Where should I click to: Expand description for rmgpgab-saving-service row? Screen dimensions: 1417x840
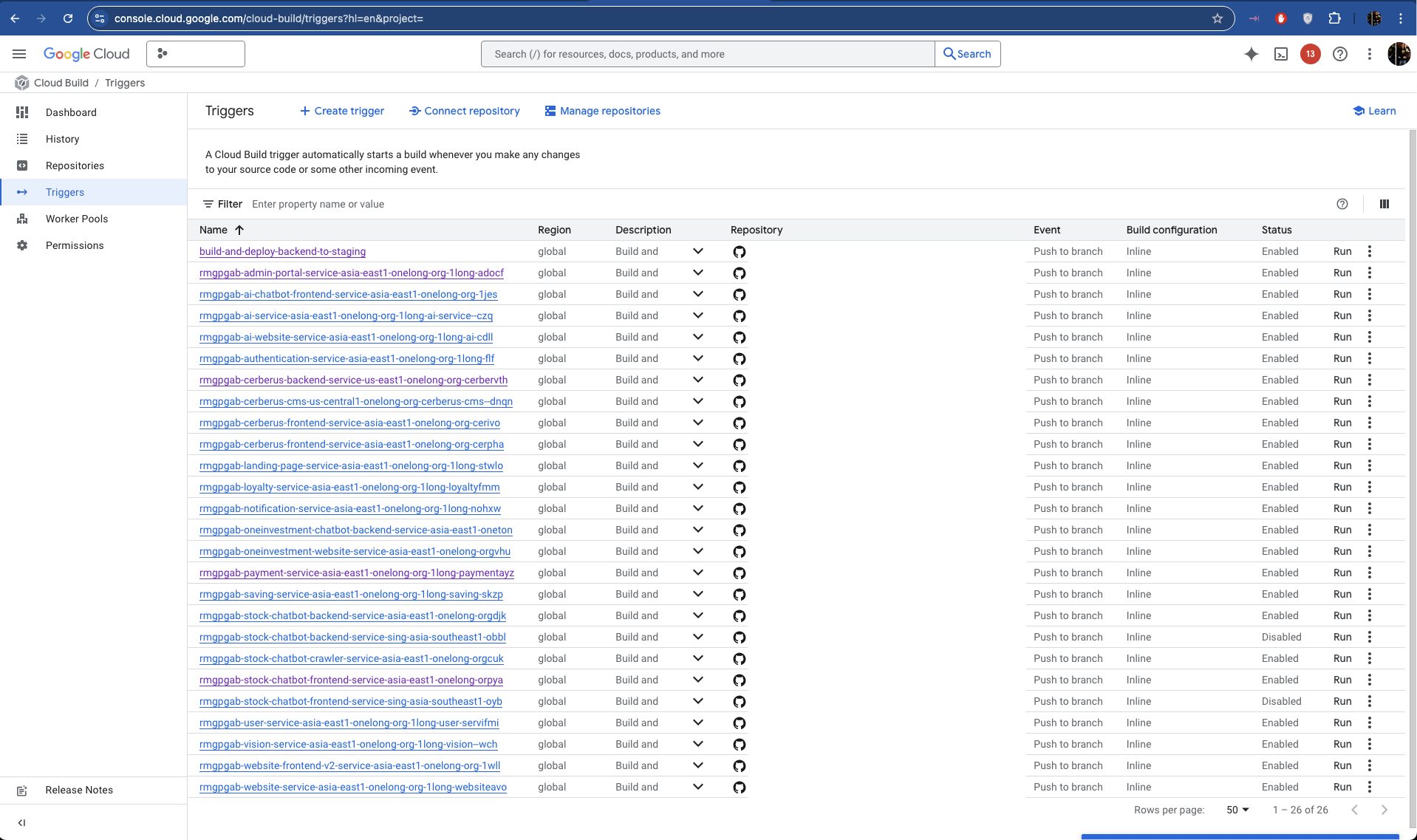697,594
